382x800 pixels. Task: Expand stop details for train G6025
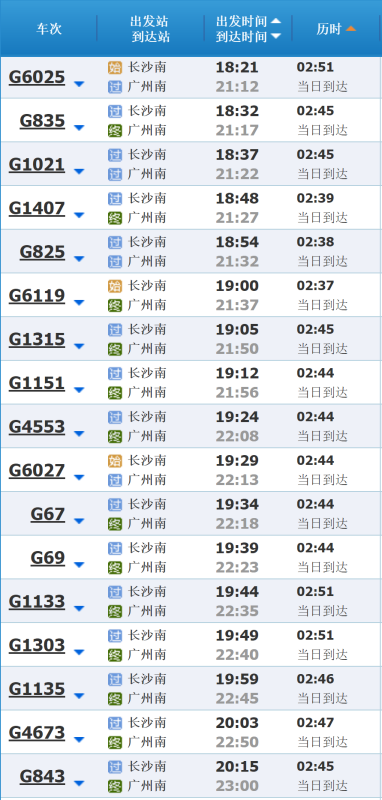coord(79,84)
